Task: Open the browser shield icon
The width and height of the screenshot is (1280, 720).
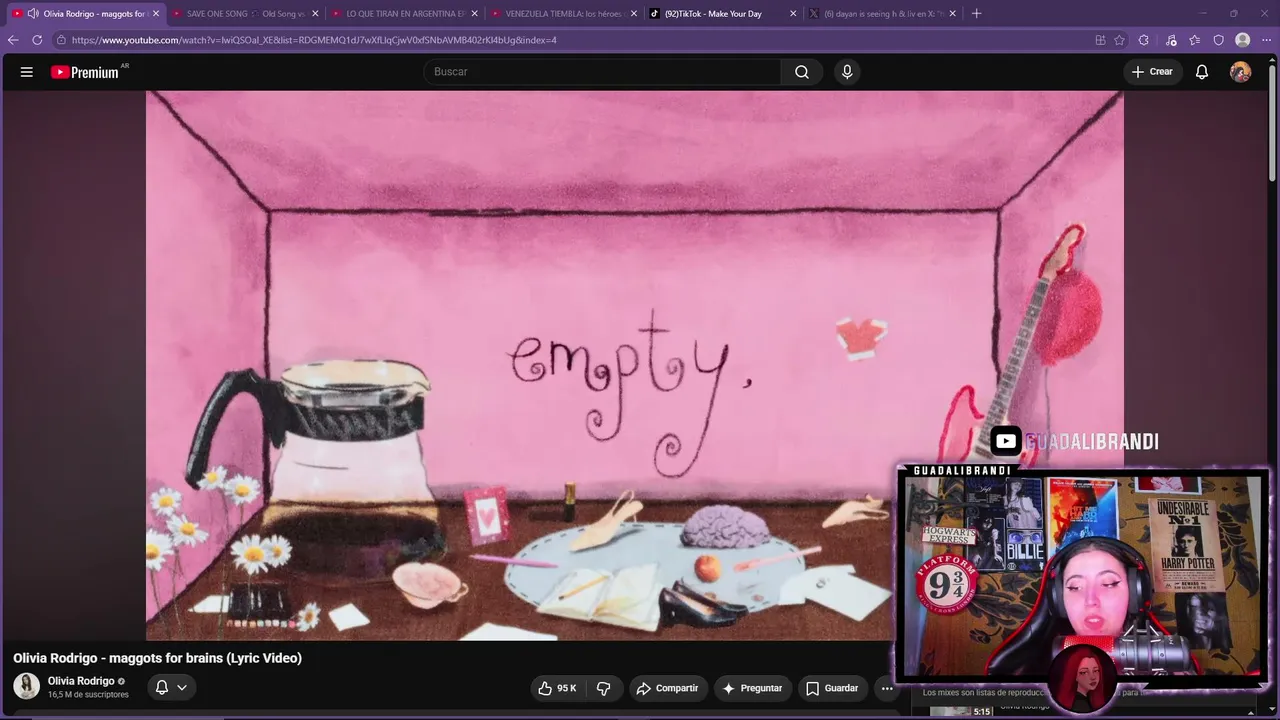Action: coord(1218,40)
